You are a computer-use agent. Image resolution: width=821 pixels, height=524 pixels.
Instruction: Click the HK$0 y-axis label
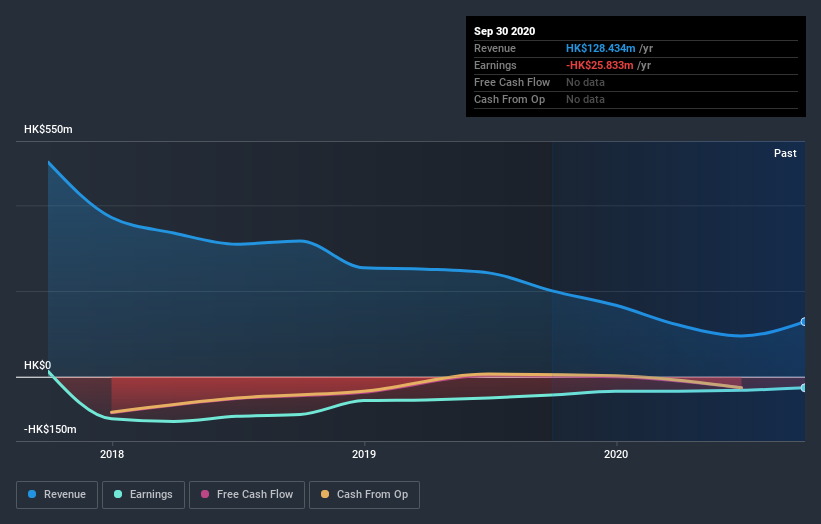pos(38,365)
